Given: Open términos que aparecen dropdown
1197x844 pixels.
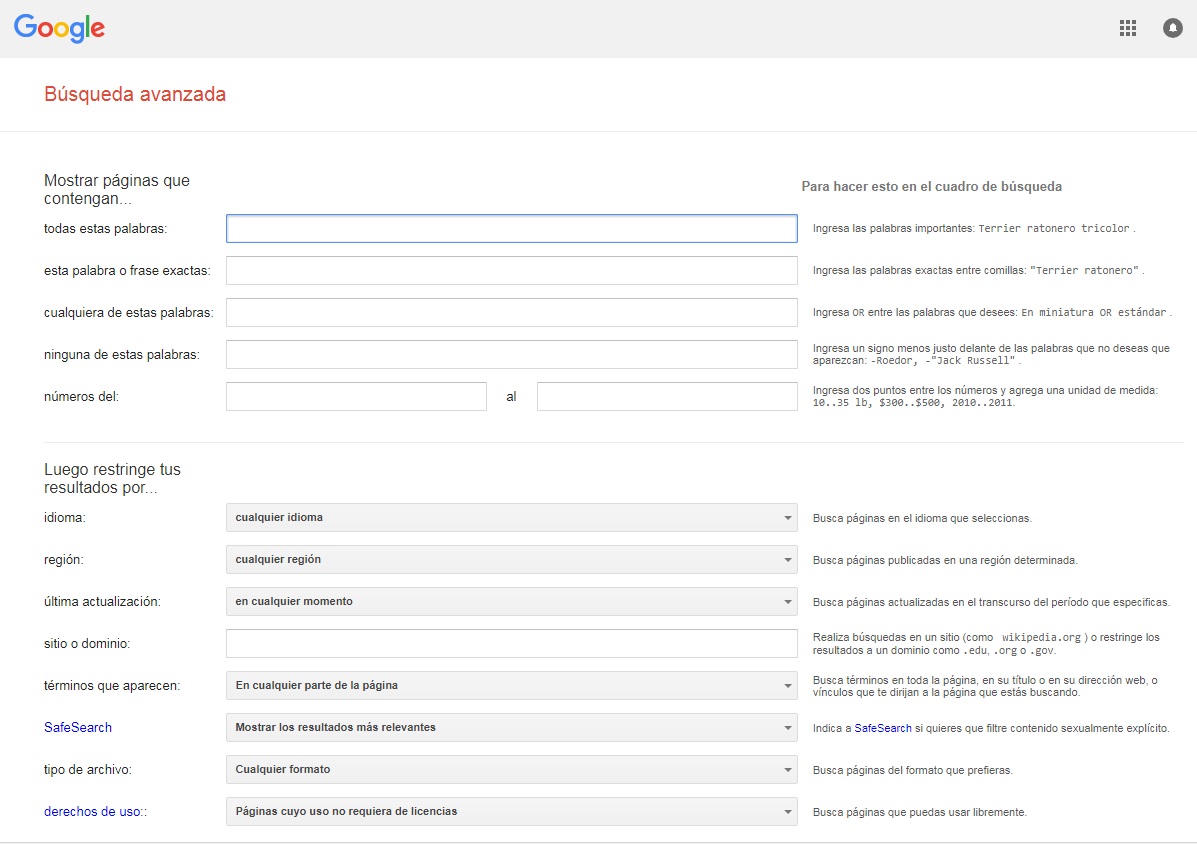Looking at the screenshot, I should coord(511,686).
